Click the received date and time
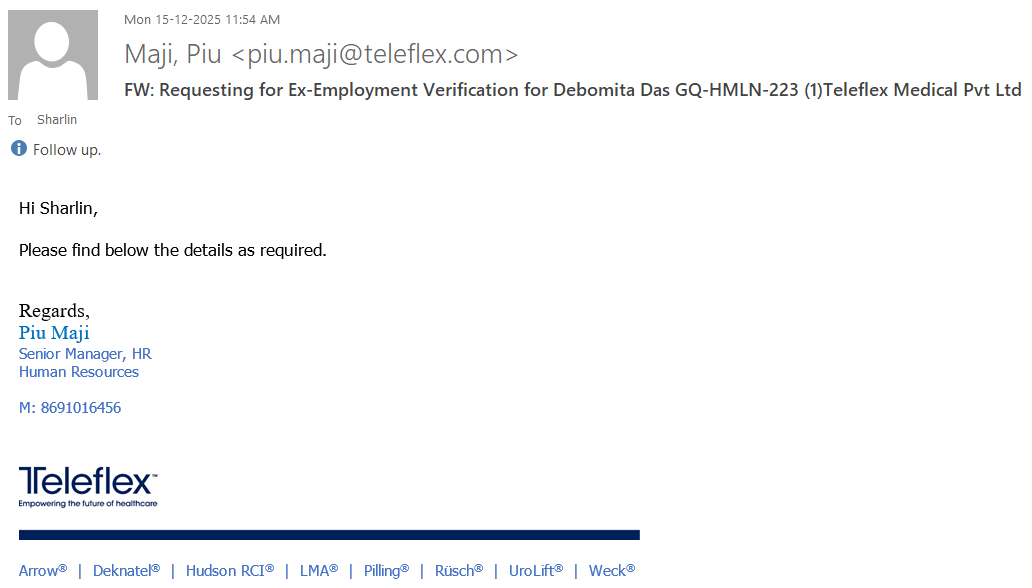 [202, 19]
